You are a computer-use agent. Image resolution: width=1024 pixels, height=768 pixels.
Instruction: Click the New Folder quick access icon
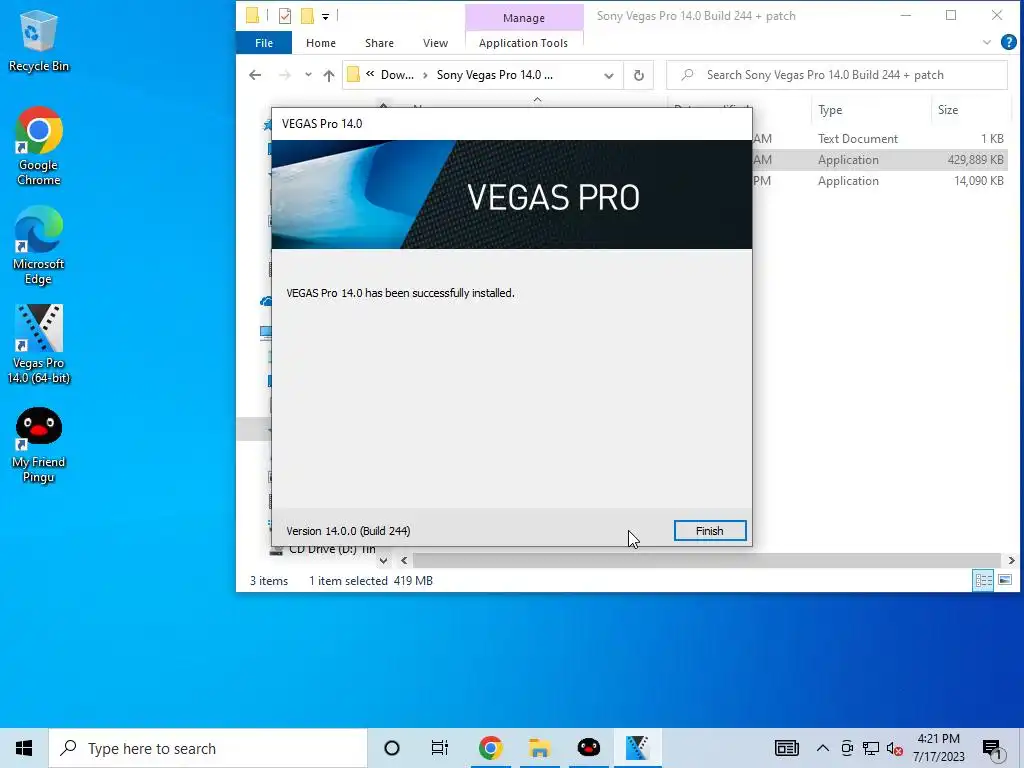point(307,16)
